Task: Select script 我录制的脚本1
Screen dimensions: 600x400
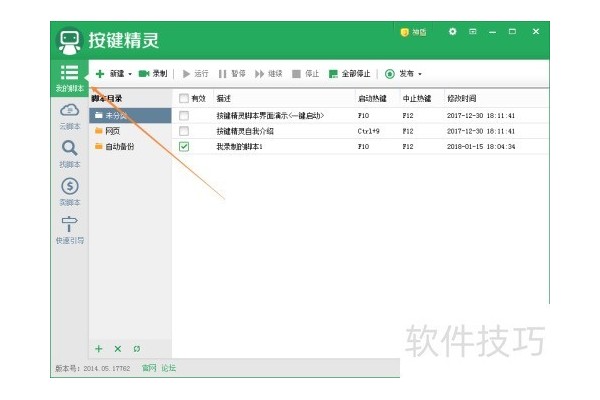Action: click(239, 146)
